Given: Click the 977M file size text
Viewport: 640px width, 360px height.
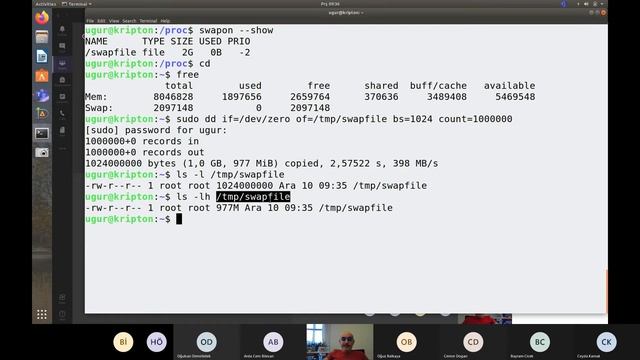Looking at the screenshot, I should pyautogui.click(x=227, y=208).
